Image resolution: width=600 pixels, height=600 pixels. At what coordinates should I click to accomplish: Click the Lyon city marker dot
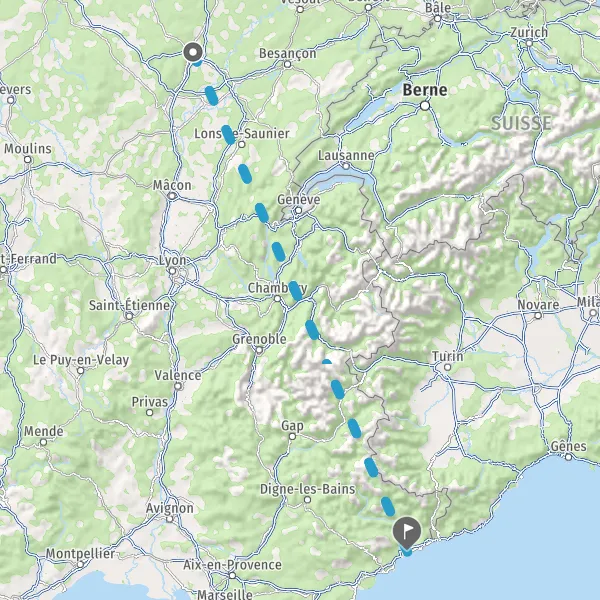pyautogui.click(x=173, y=271)
